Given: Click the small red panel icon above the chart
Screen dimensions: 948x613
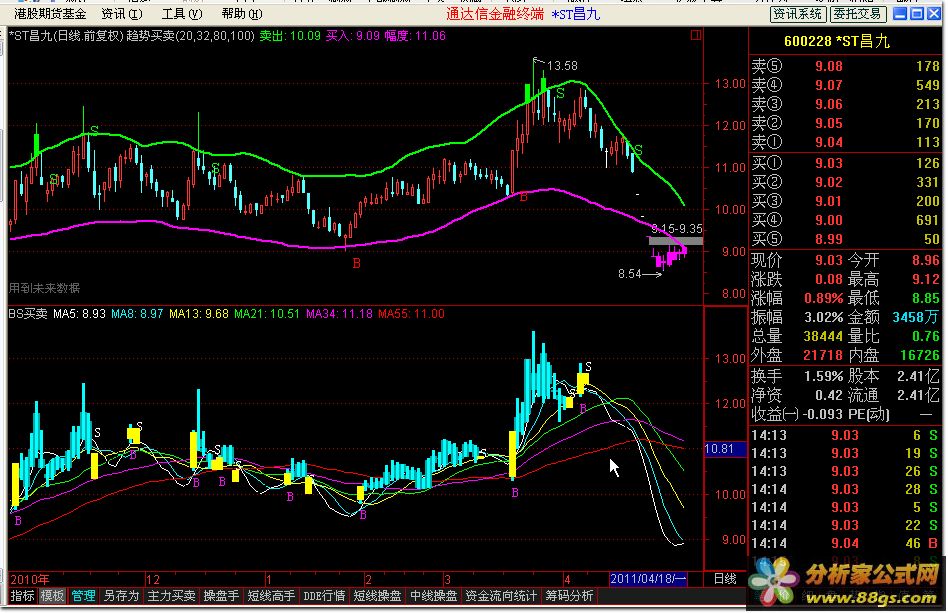Looking at the screenshot, I should click(x=696, y=36).
